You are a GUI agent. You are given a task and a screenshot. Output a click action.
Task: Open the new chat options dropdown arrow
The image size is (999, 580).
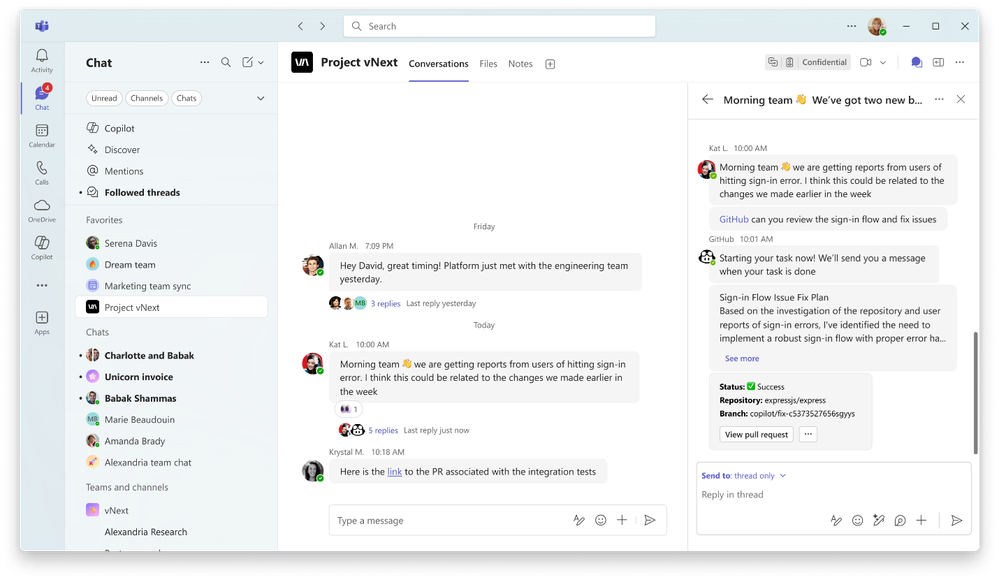coord(261,62)
